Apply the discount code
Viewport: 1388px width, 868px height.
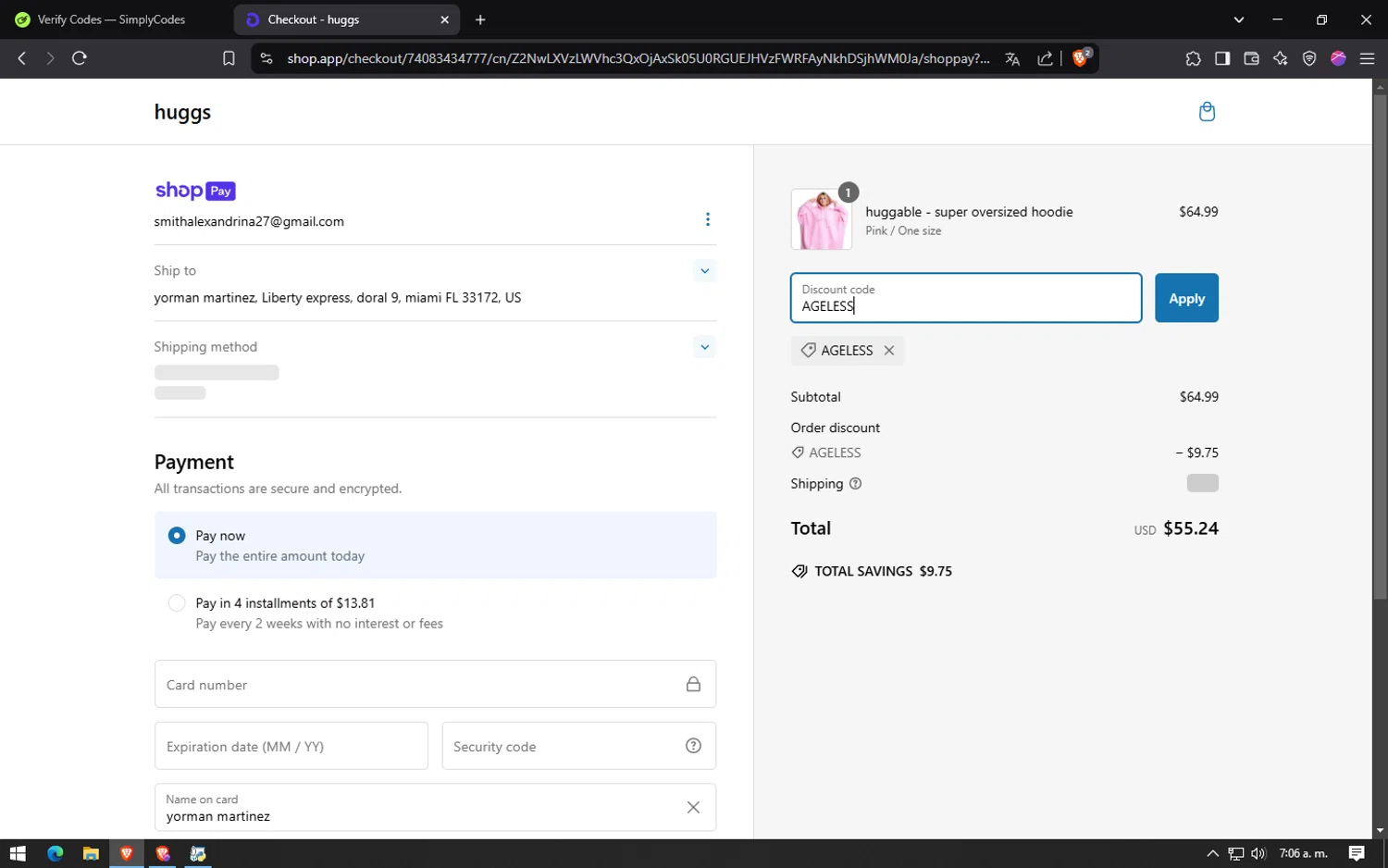point(1186,298)
